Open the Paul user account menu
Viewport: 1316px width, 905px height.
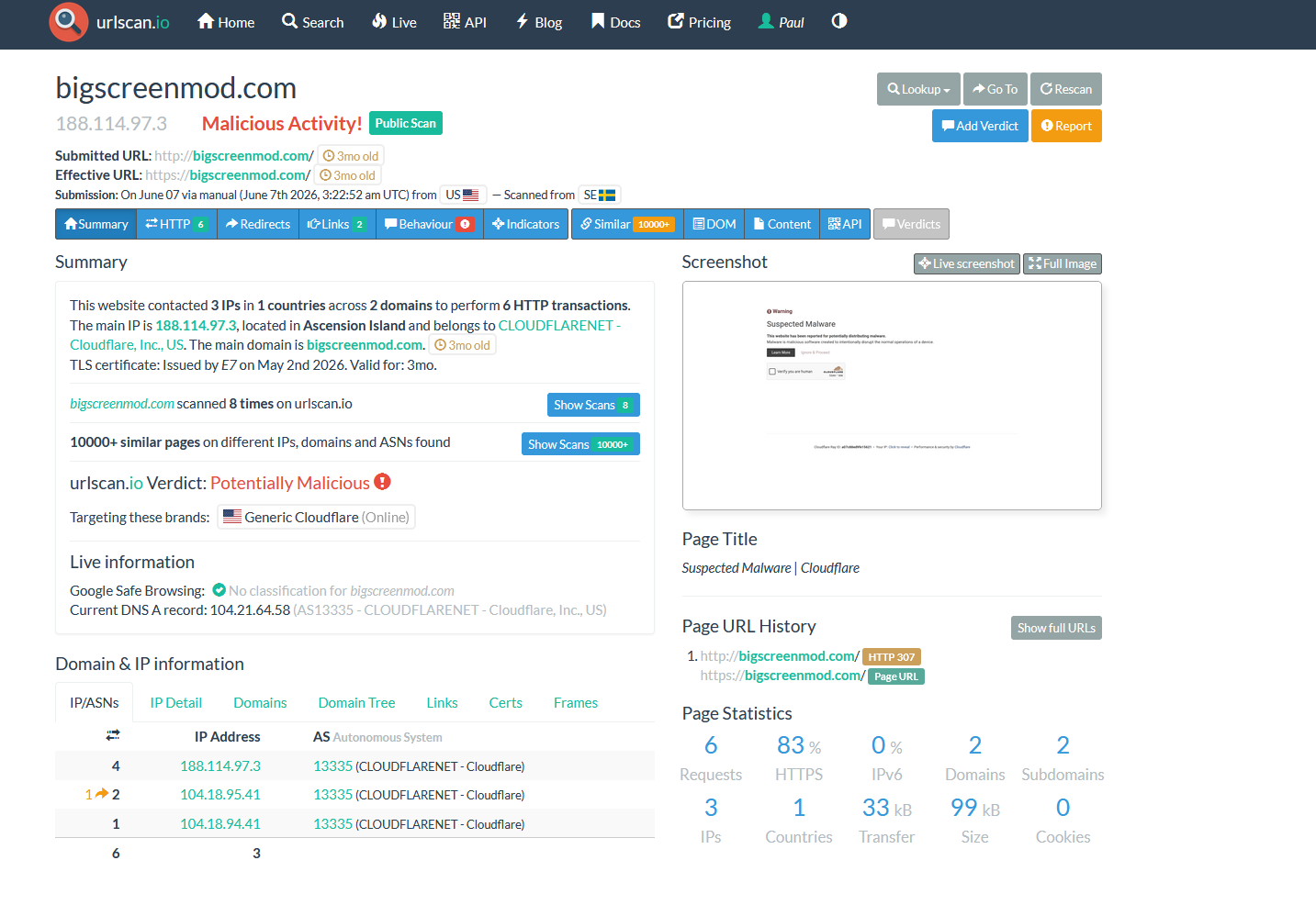tap(781, 22)
